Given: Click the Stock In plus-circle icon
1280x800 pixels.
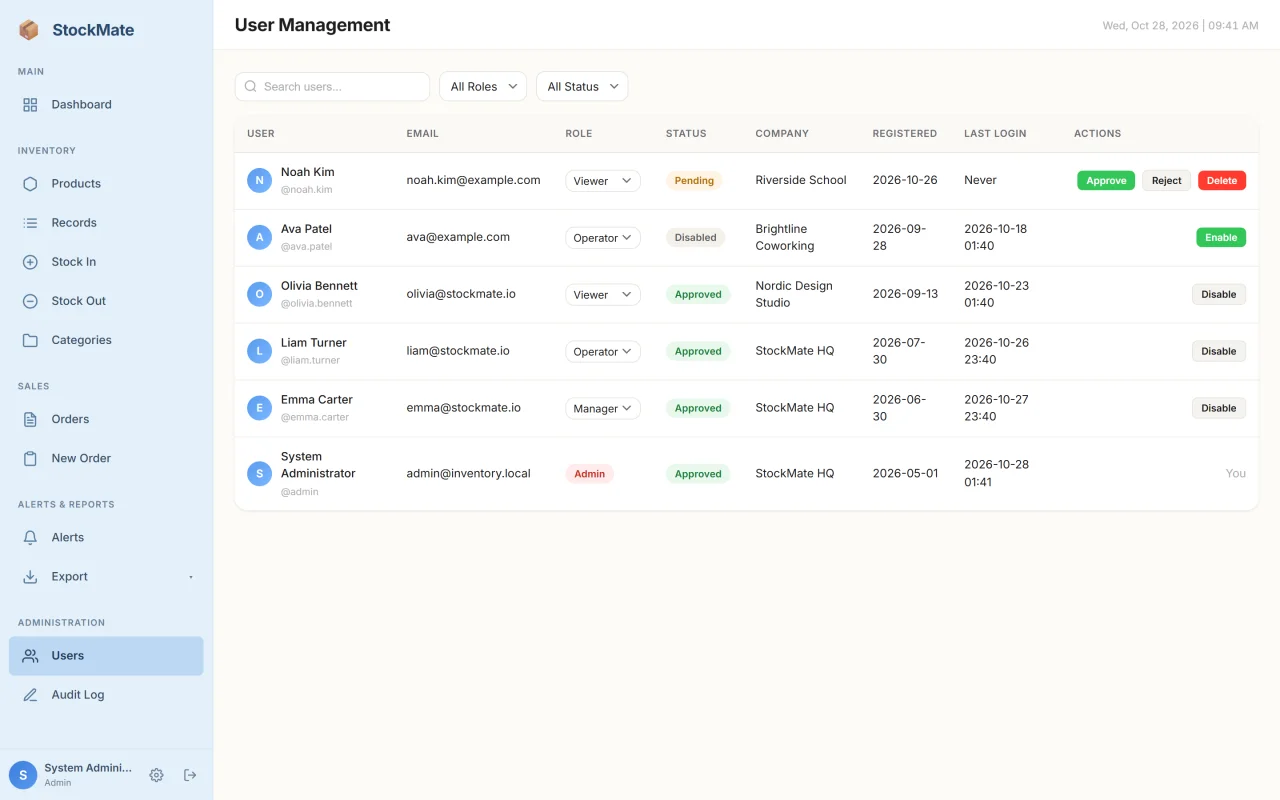Looking at the screenshot, I should [x=30, y=261].
